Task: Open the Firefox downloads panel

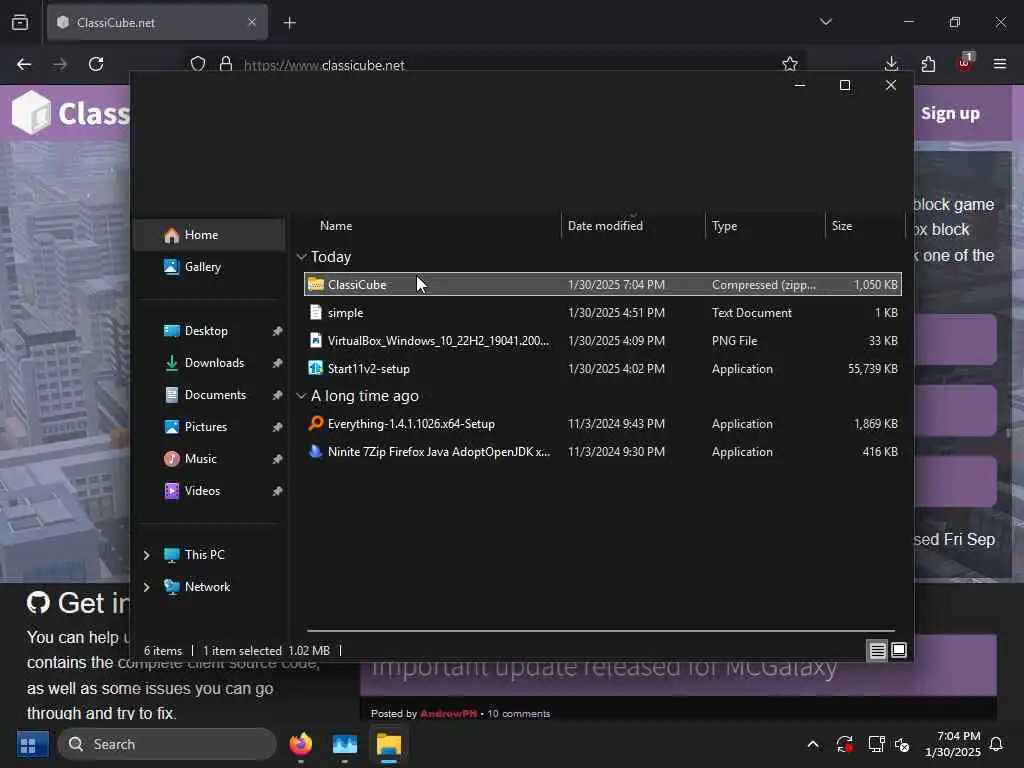Action: click(x=891, y=64)
